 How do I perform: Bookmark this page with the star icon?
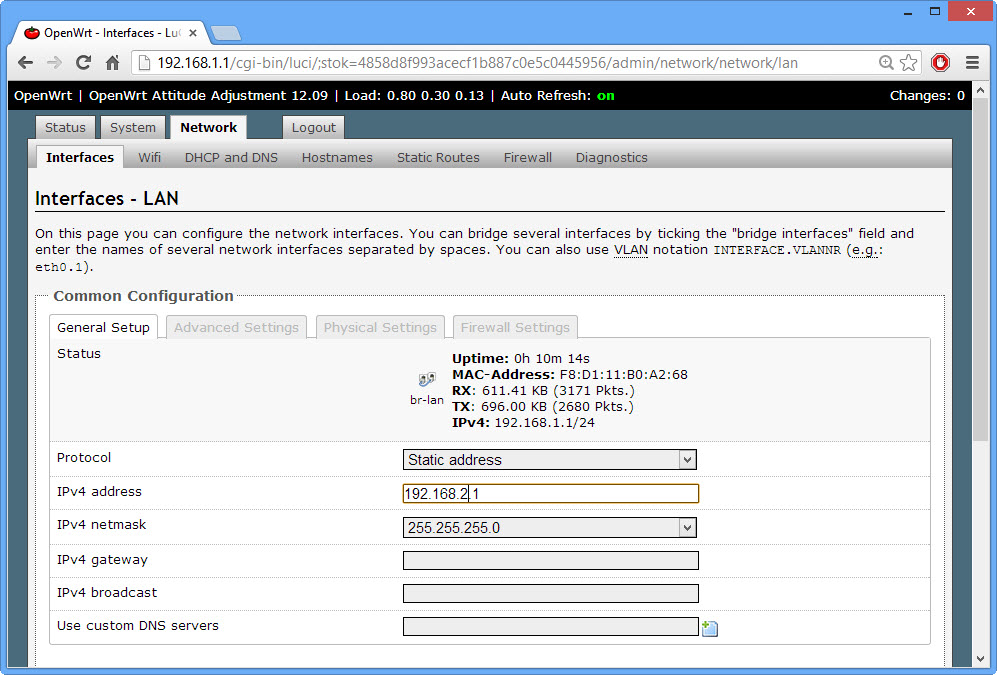click(909, 63)
